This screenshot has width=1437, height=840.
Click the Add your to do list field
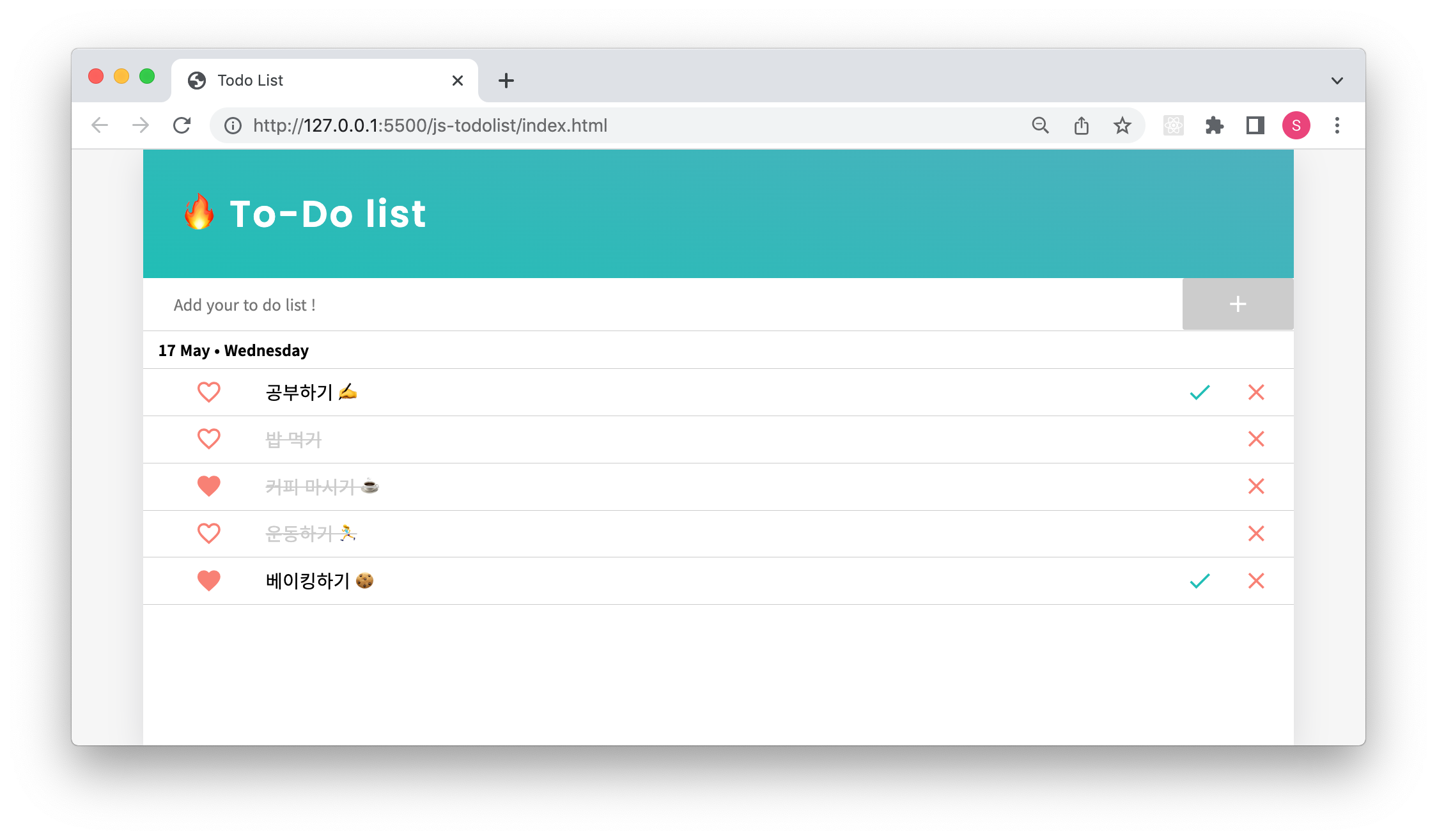click(511, 304)
